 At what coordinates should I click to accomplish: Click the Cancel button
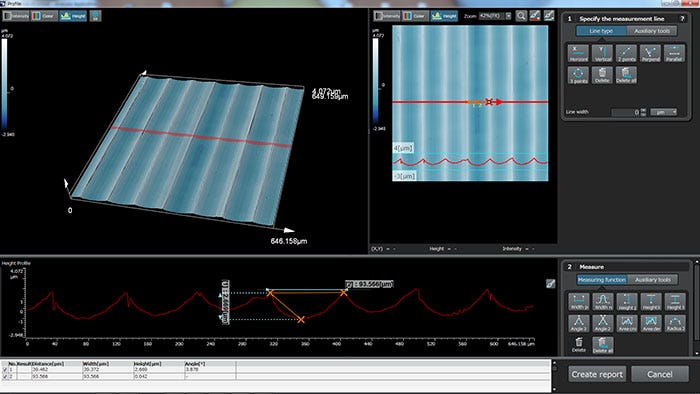tap(659, 374)
